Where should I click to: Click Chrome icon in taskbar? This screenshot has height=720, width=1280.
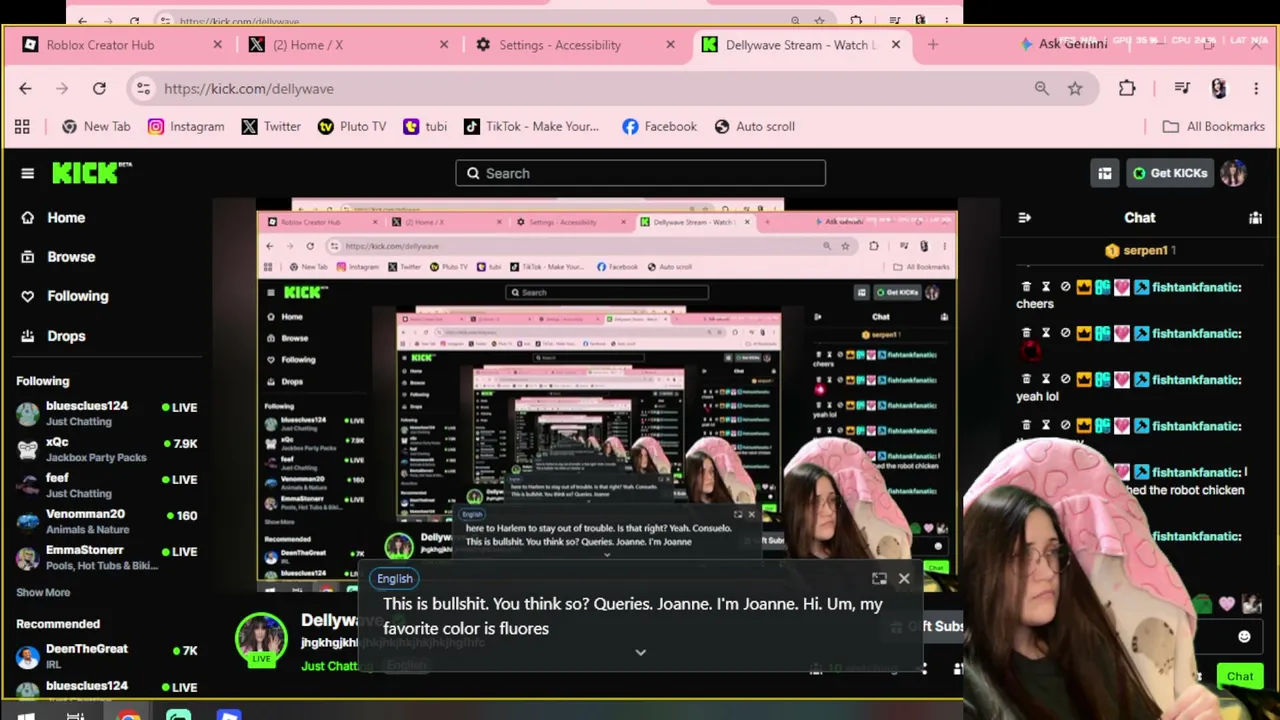pos(129,716)
